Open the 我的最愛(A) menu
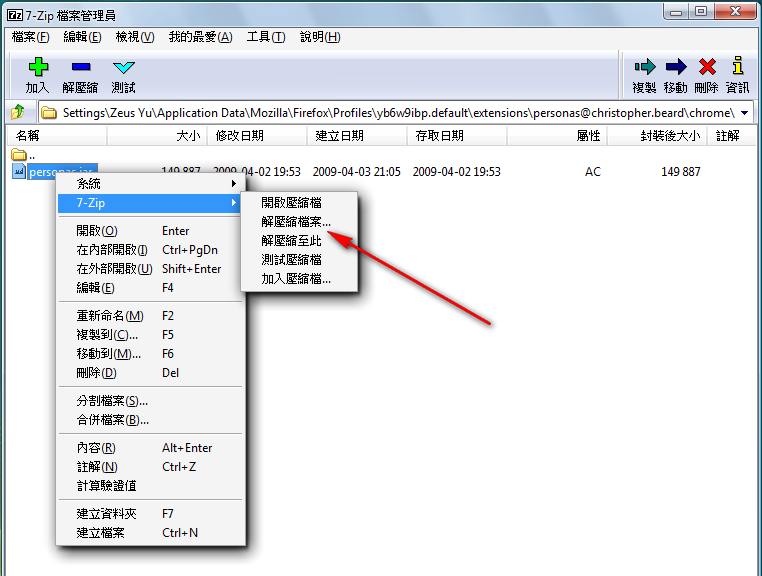 [x=201, y=37]
